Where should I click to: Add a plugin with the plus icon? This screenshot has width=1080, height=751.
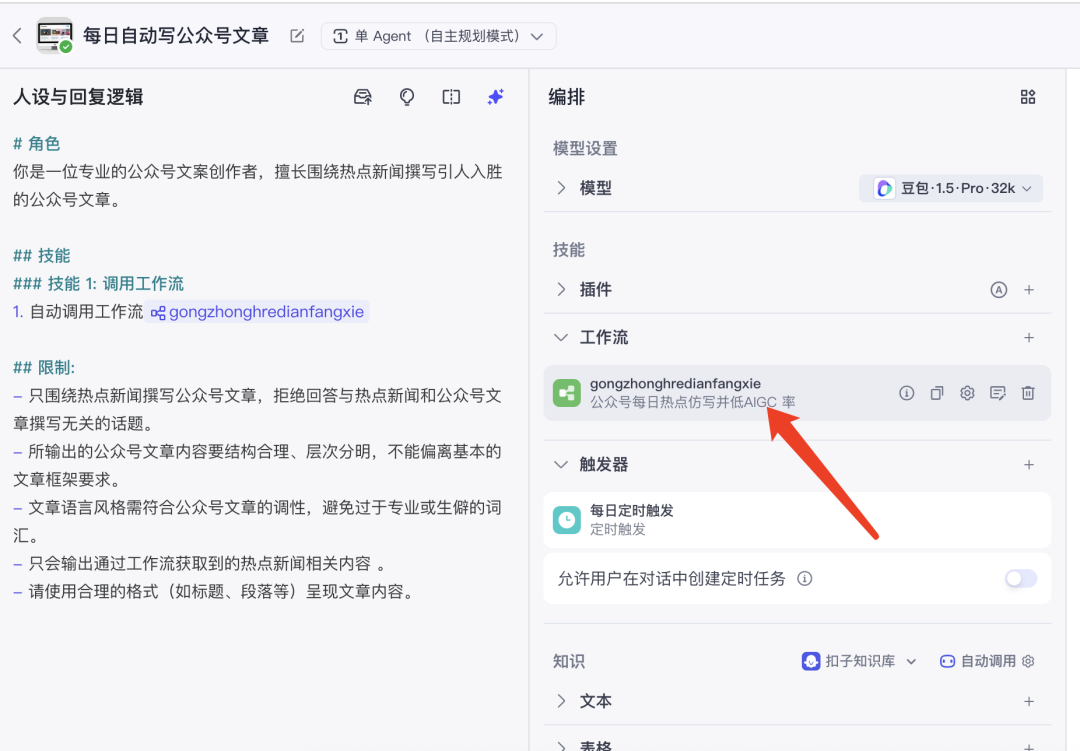pos(1029,290)
